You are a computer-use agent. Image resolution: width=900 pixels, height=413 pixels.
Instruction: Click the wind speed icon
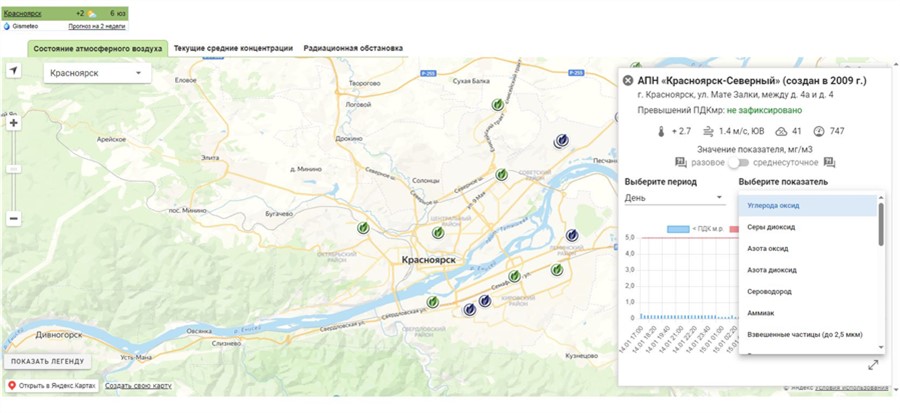tap(708, 131)
